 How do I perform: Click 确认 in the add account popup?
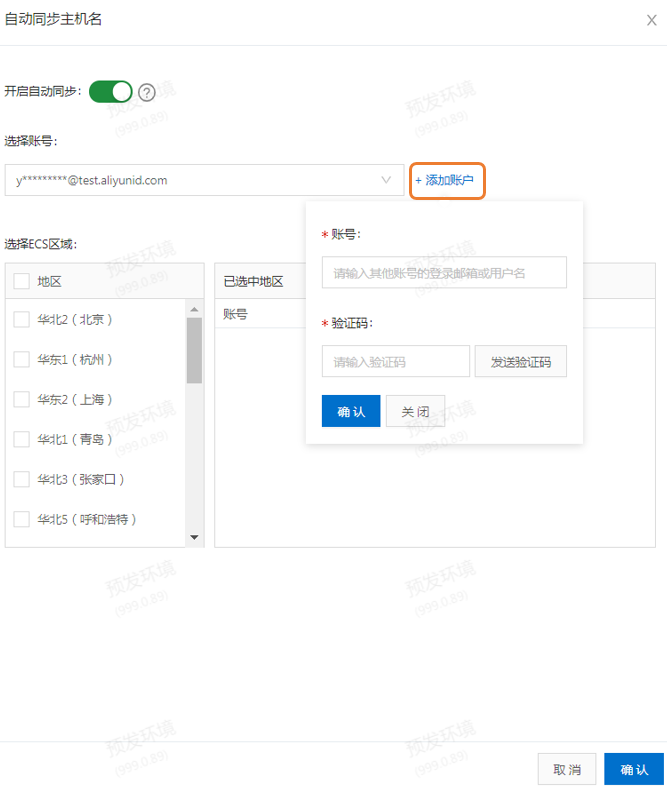[351, 411]
